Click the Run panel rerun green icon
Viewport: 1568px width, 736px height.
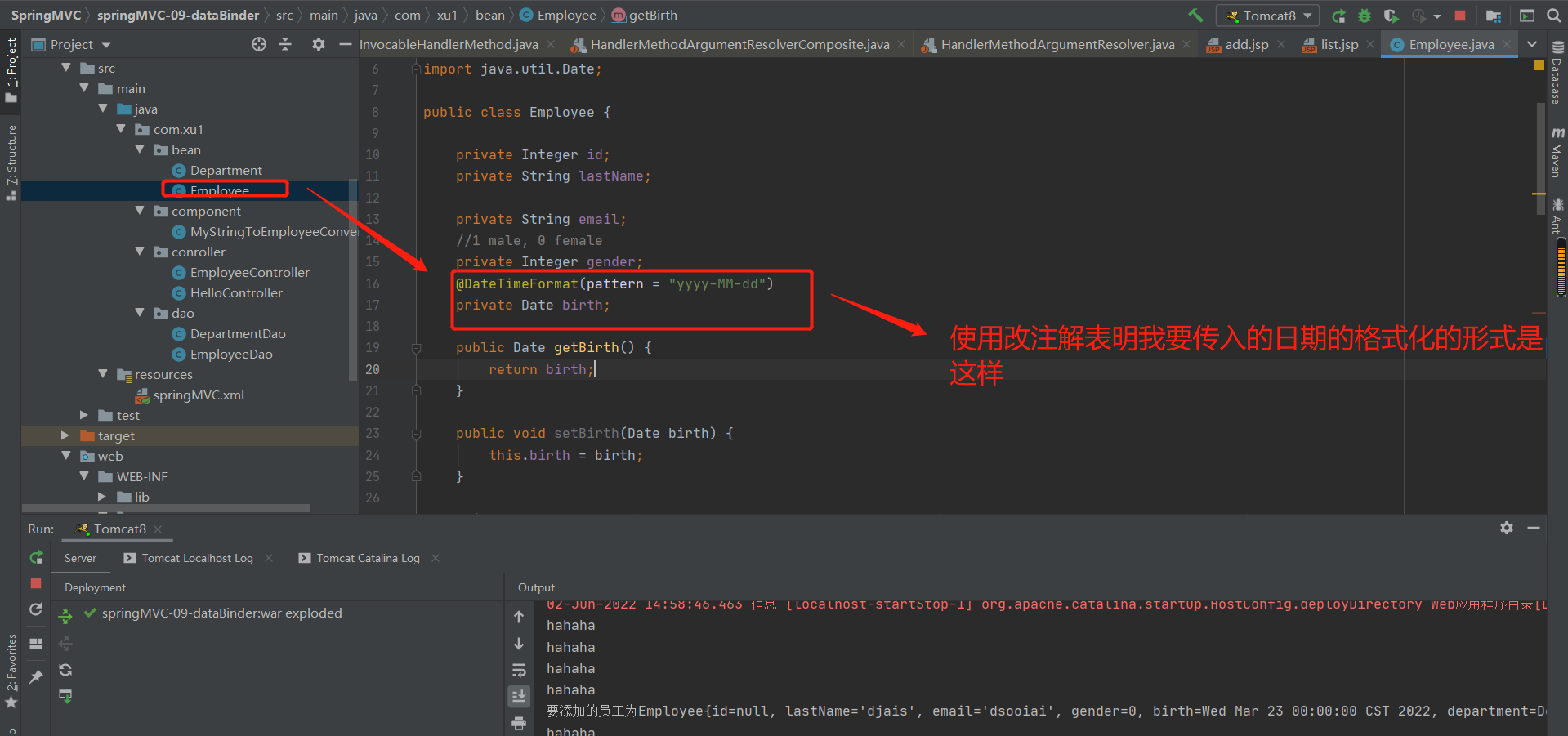click(36, 557)
